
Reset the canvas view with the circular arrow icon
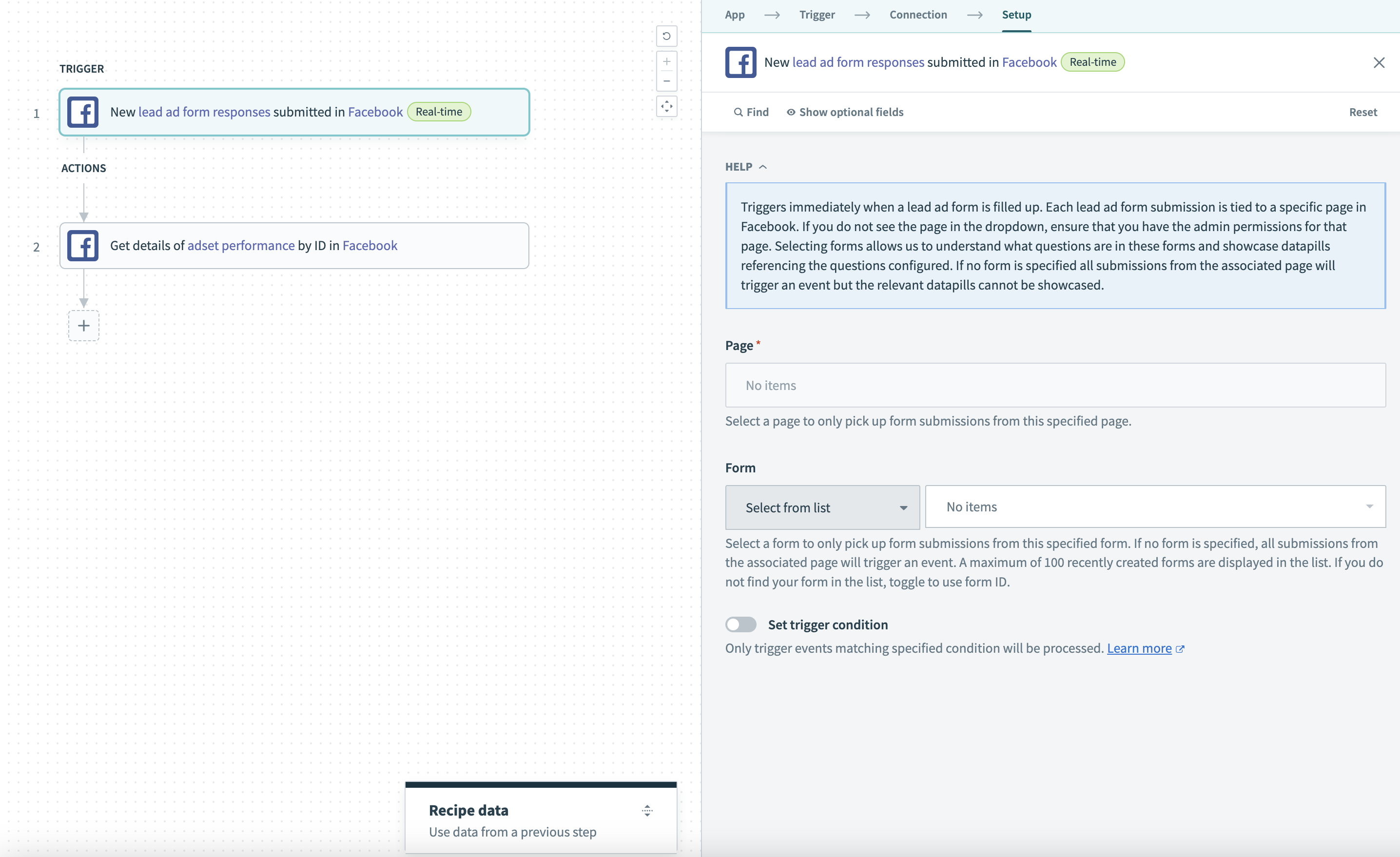[x=667, y=36]
